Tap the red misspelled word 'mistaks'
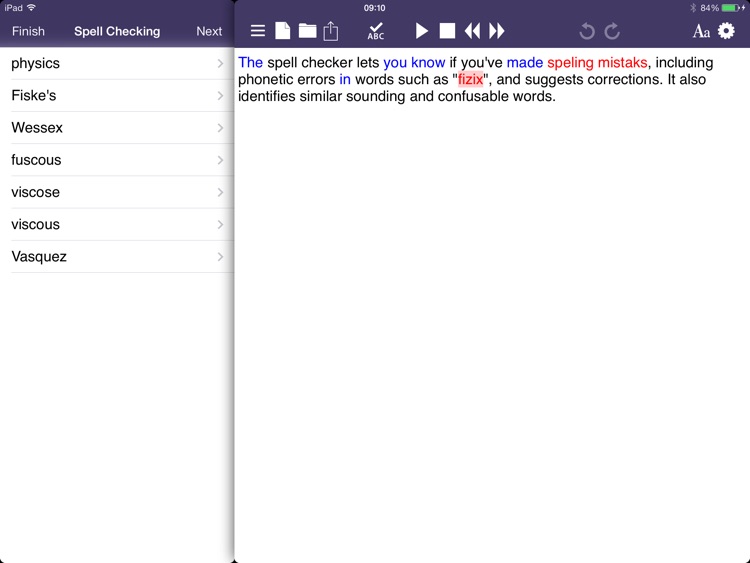The image size is (750, 563). [622, 63]
